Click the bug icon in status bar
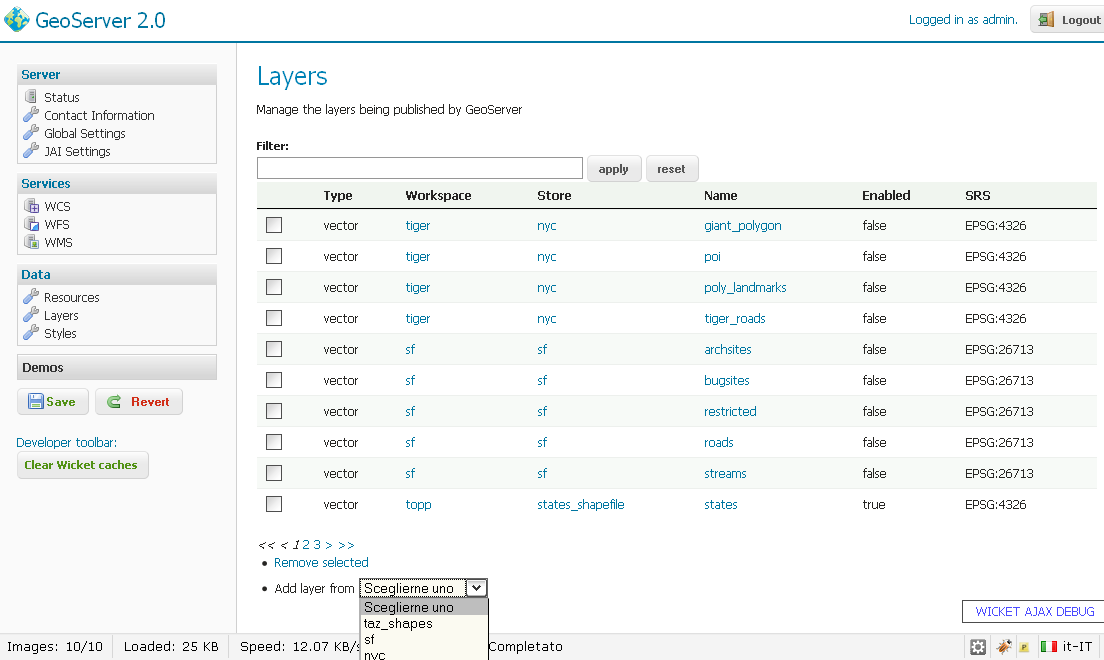 click(1003, 646)
